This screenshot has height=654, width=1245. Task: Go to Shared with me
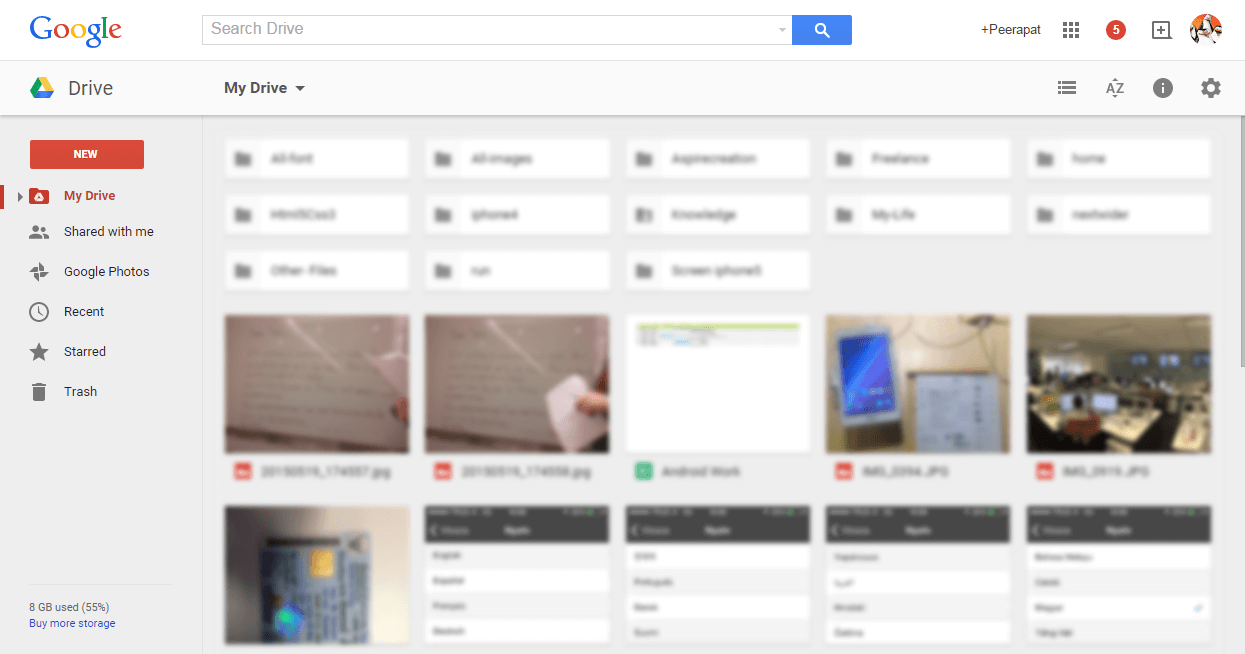tap(109, 232)
